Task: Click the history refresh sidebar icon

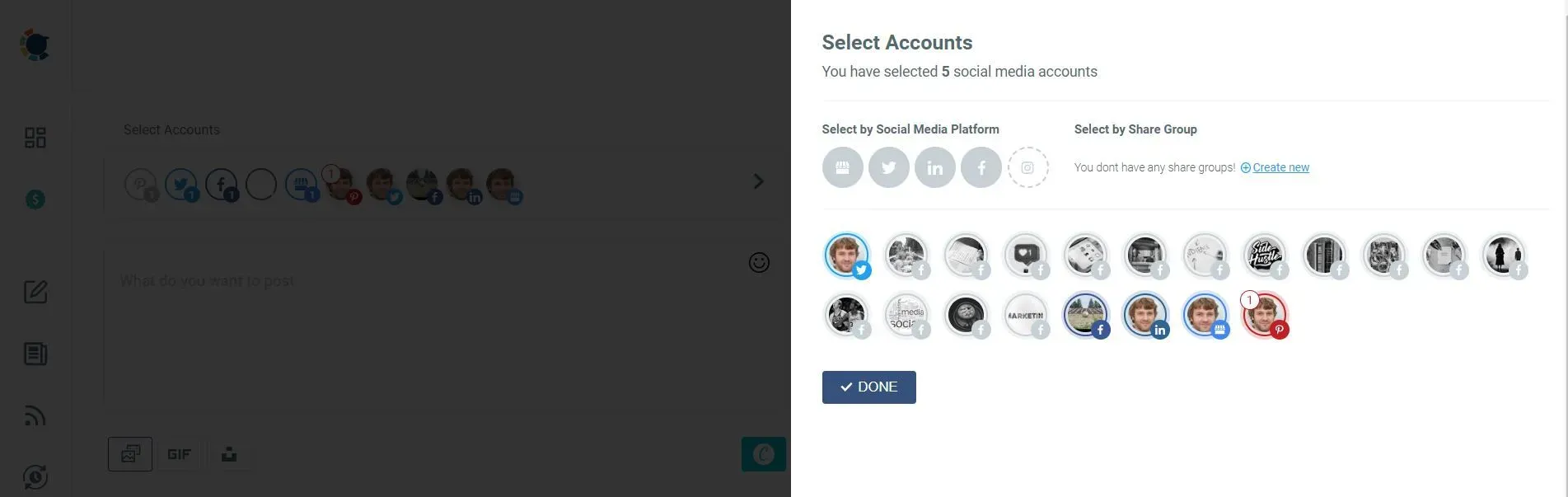Action: coord(35,476)
